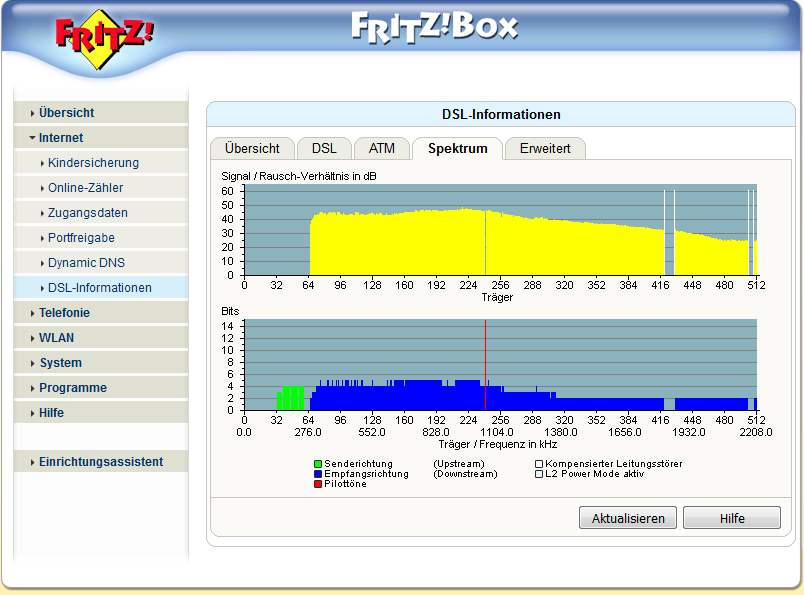The image size is (804, 595).
Task: Toggle the L2 Power Mode aktiv checkbox
Action: point(538,474)
